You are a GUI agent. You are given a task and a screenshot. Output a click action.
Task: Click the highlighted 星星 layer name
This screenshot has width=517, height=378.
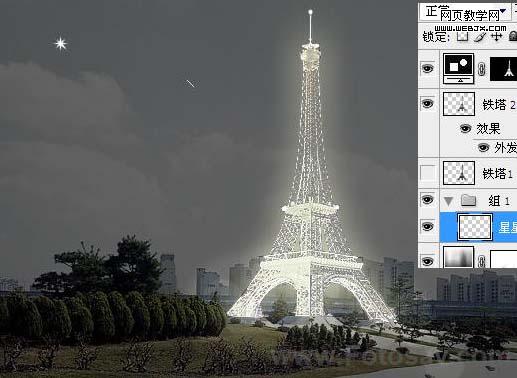coord(508,228)
